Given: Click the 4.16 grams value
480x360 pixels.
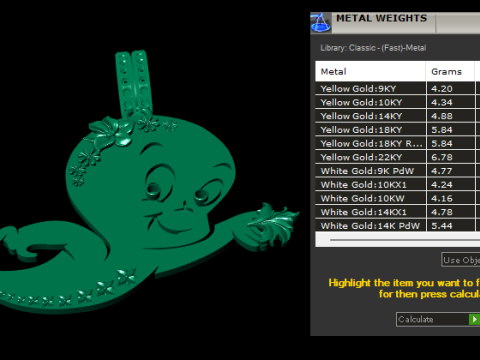Looking at the screenshot, I should tap(442, 198).
